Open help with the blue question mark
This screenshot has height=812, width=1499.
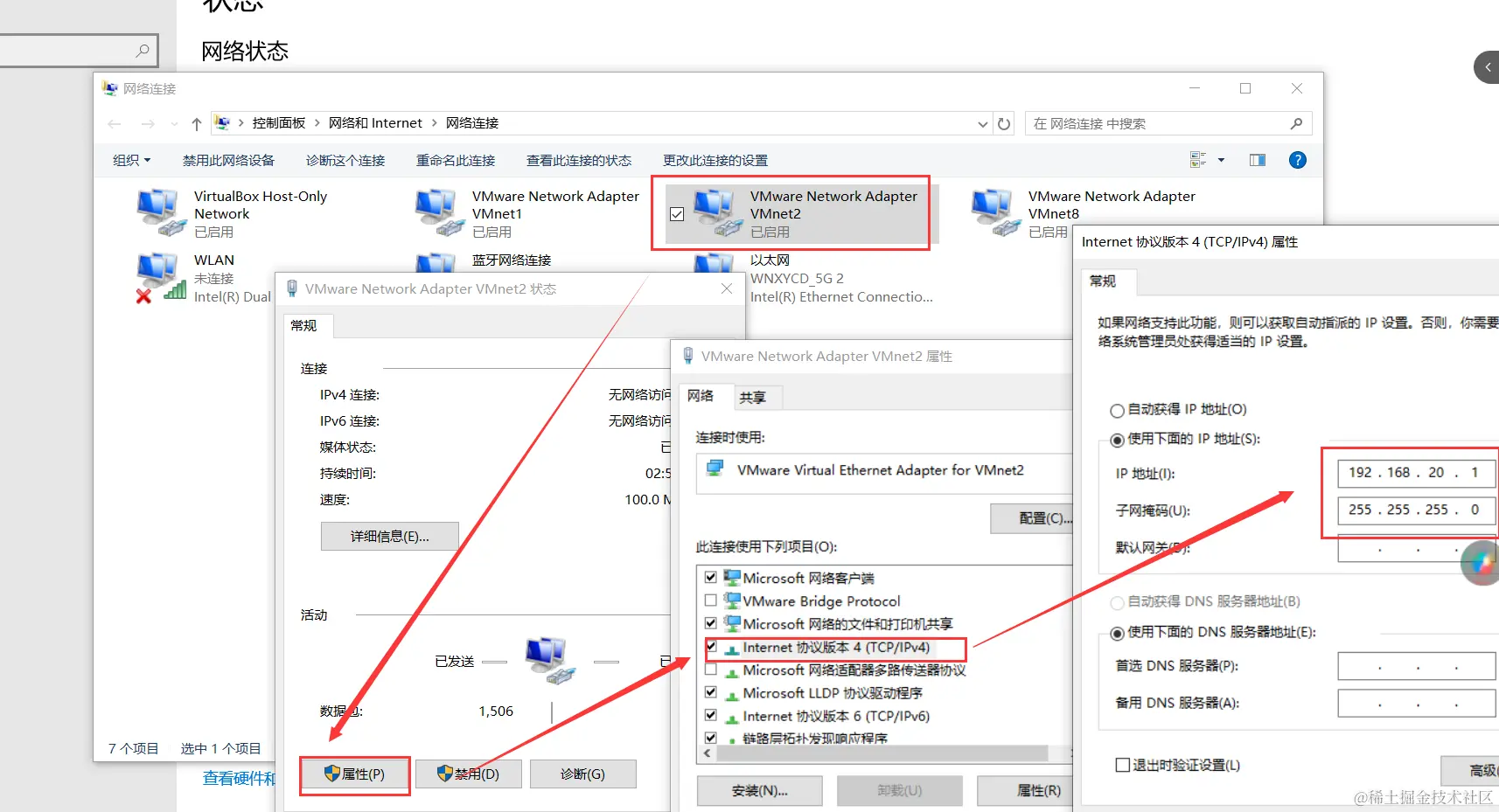(1298, 160)
